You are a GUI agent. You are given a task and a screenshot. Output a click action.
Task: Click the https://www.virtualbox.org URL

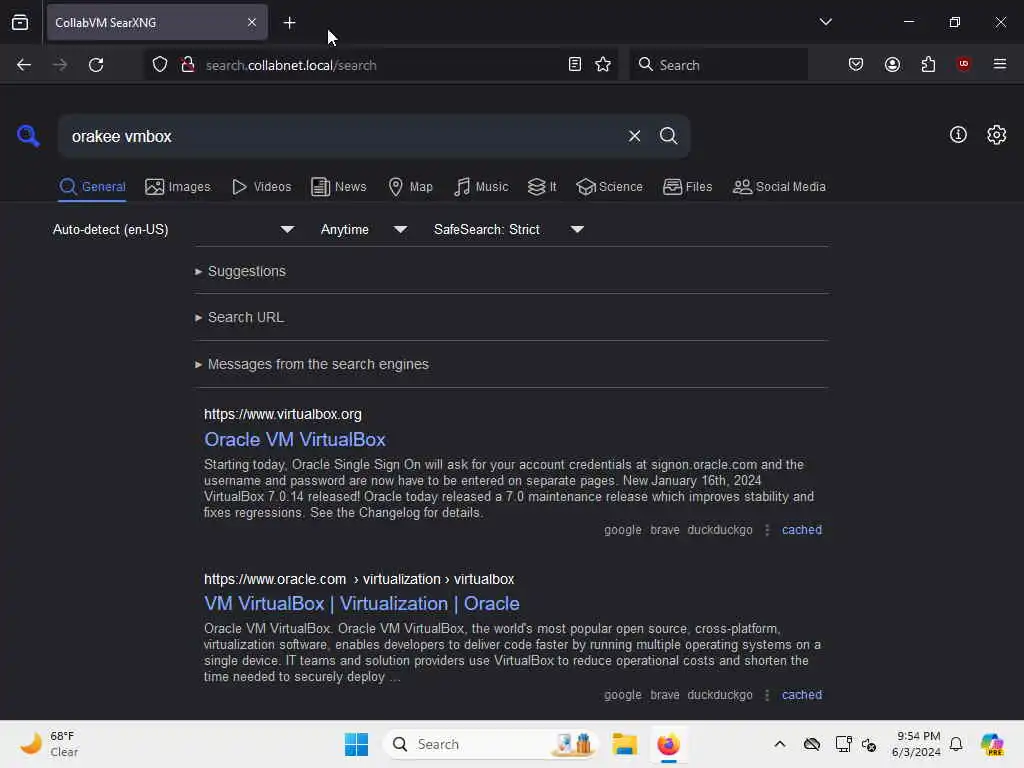pos(283,414)
